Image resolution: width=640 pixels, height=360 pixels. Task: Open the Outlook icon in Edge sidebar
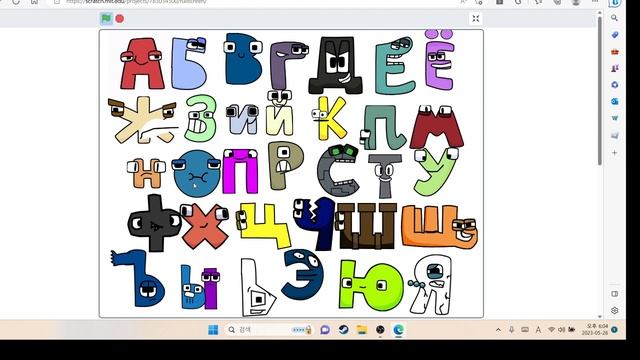[x=615, y=101]
